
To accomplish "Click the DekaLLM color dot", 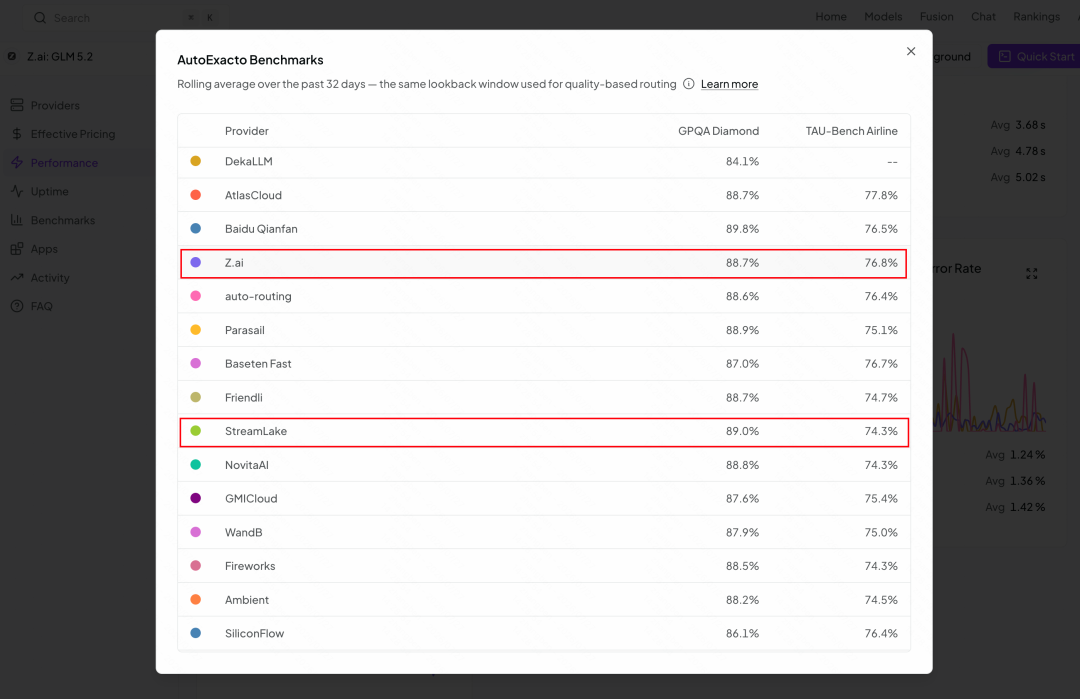I will tap(196, 161).
